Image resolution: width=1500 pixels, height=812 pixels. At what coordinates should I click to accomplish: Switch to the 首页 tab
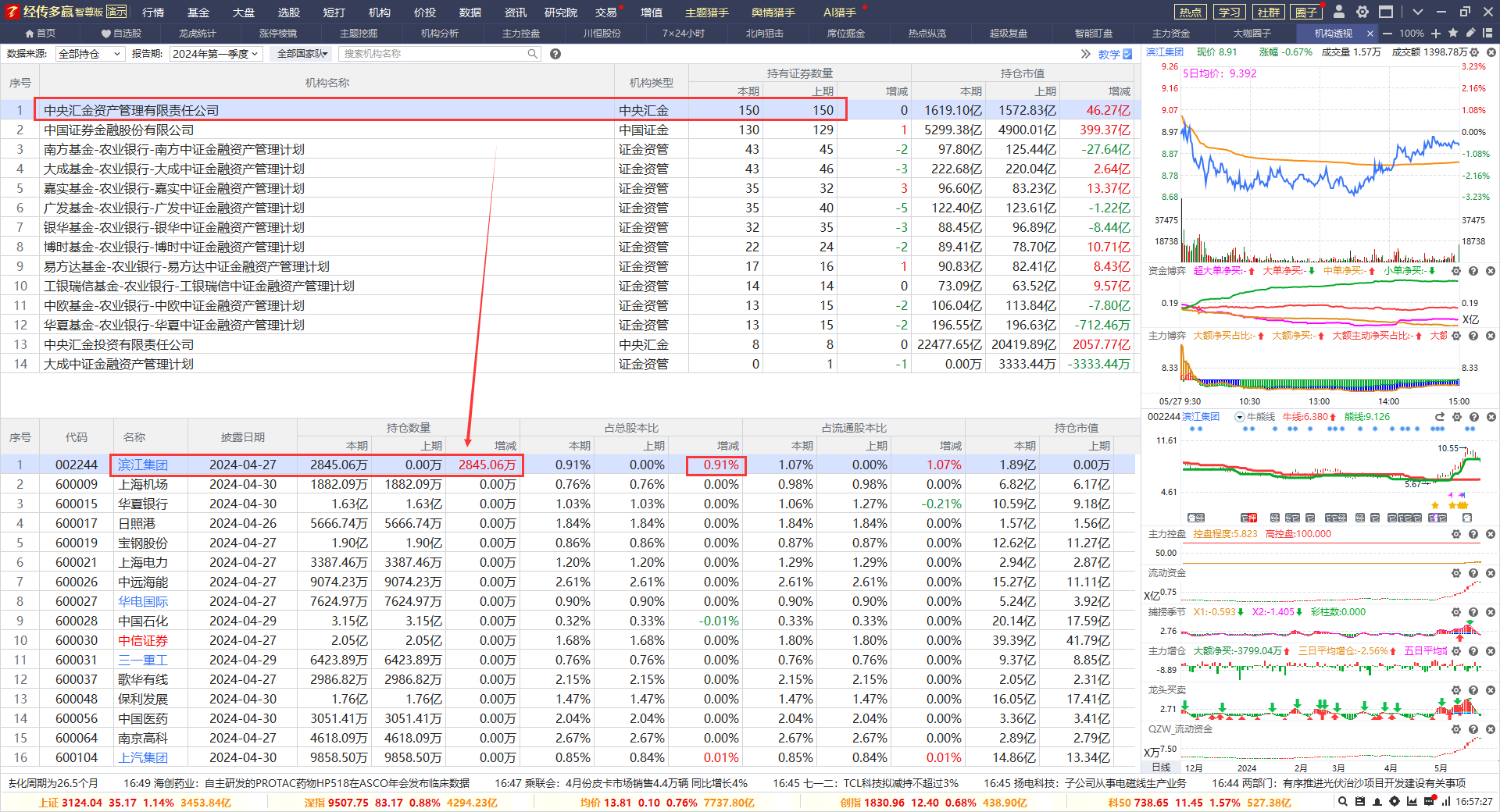pyautogui.click(x=41, y=34)
